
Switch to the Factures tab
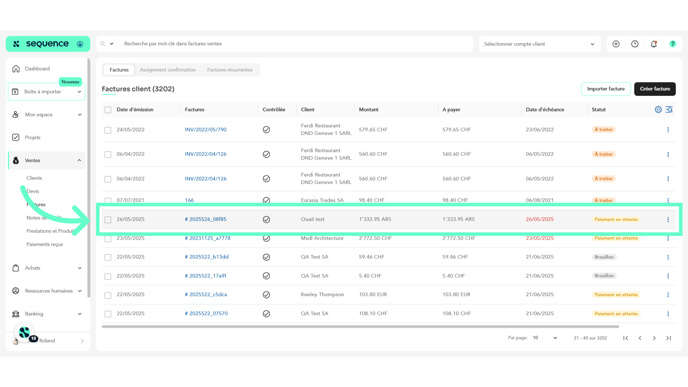[x=119, y=70]
